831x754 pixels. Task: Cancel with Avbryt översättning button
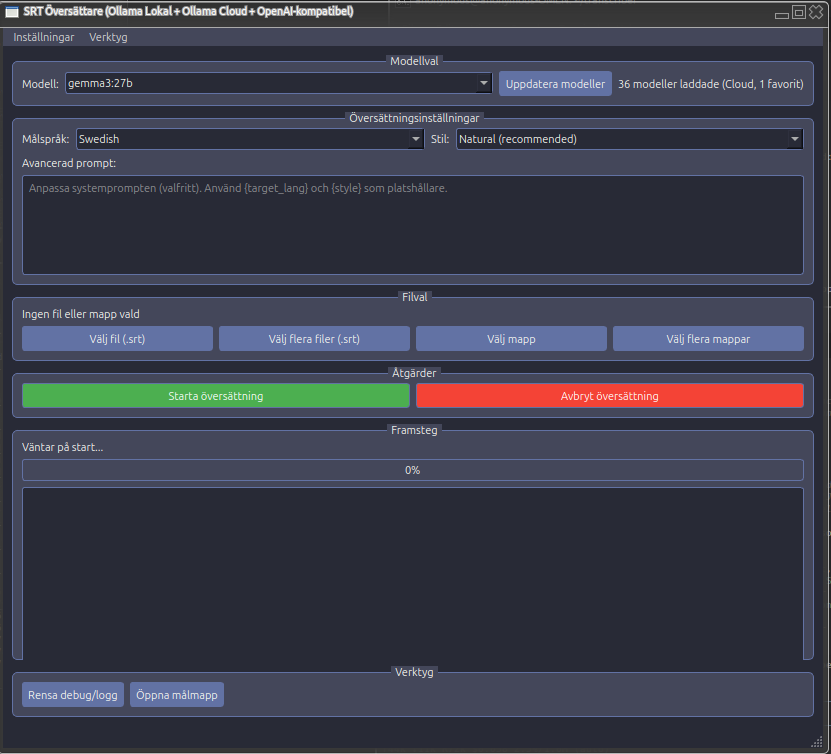coord(609,396)
